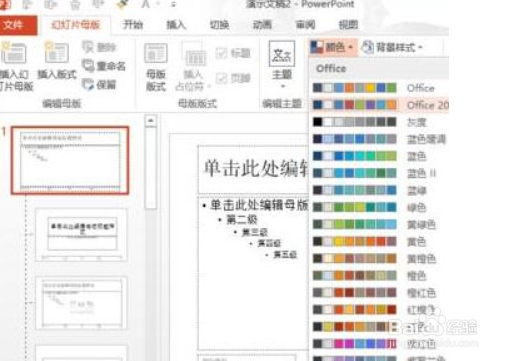Select the second layout thumbnail
Viewport: 506px width, 361px height.
tap(81, 235)
